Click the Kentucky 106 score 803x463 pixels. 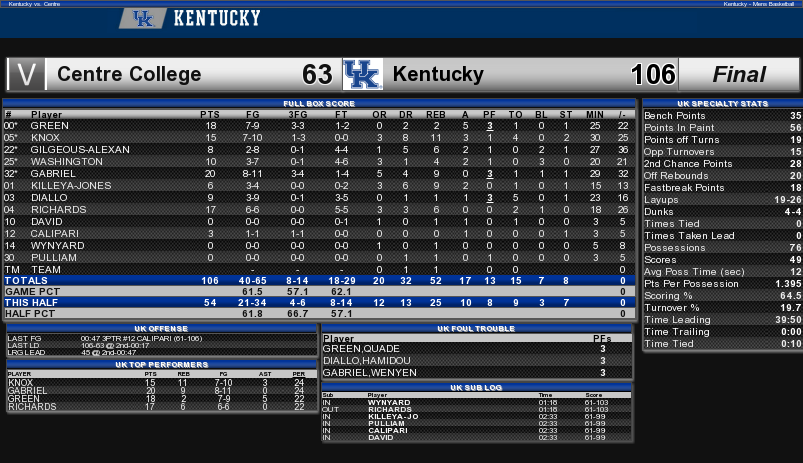[653, 74]
